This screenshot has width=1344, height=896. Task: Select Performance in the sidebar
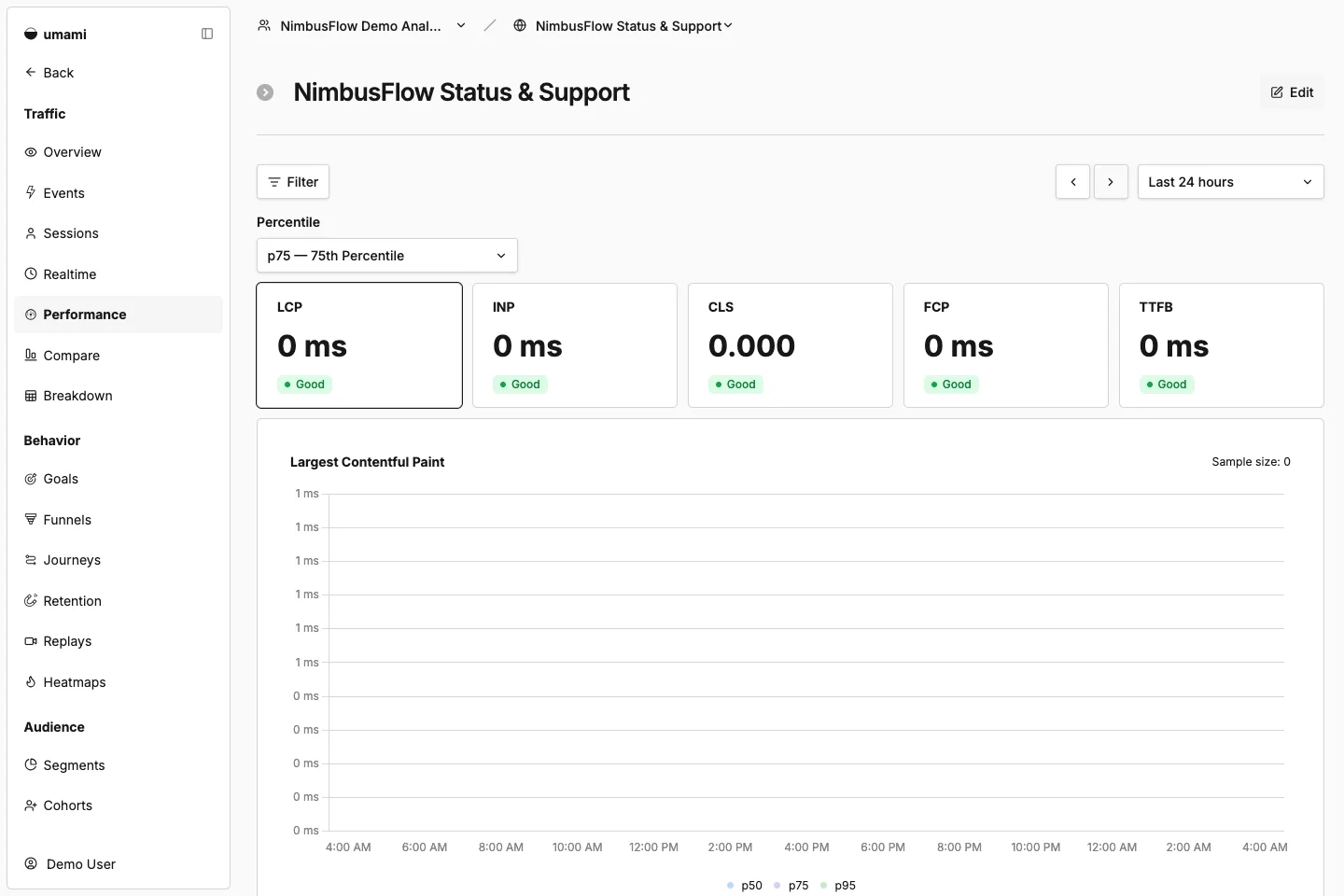119,315
